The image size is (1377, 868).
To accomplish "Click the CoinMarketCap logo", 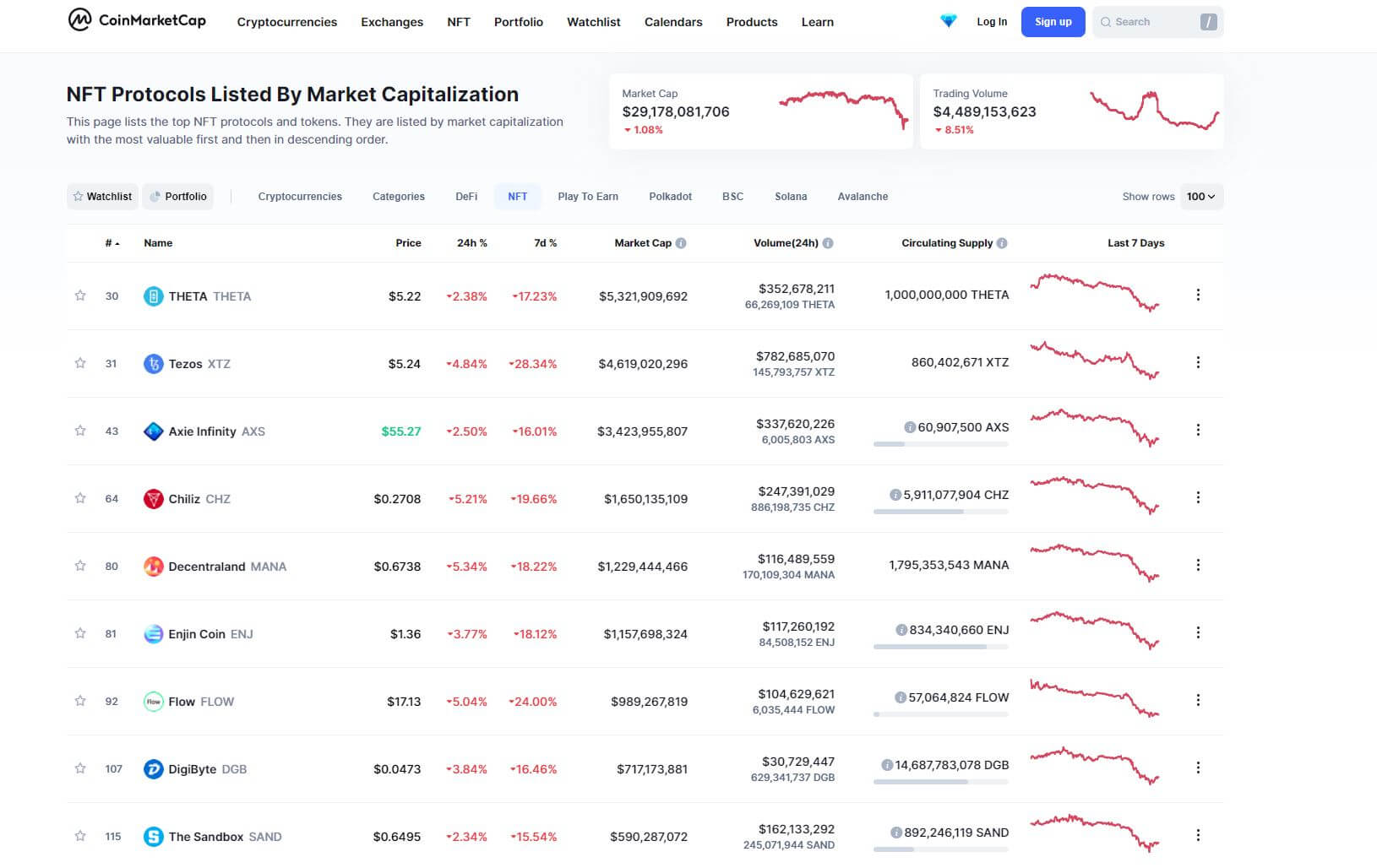I will point(137,20).
